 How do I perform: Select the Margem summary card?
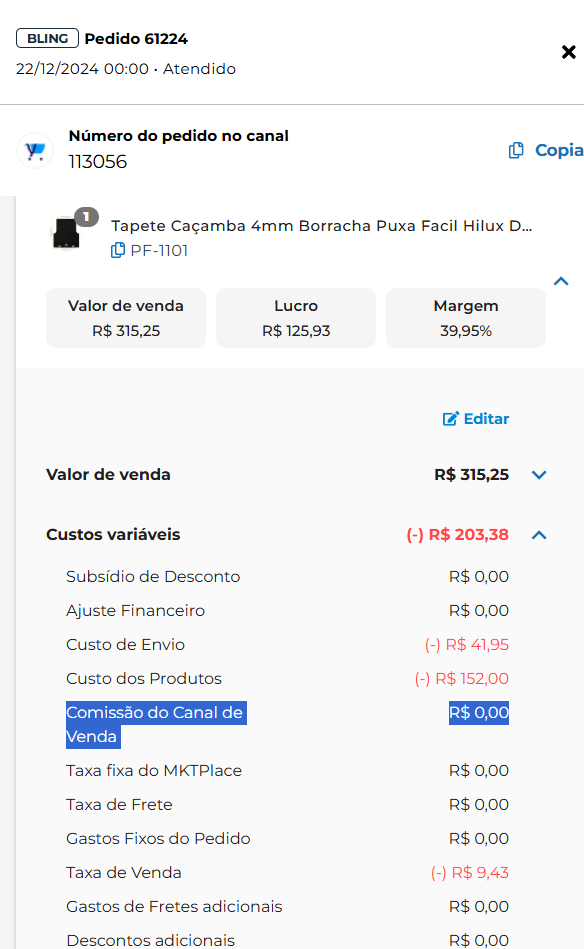pos(466,318)
